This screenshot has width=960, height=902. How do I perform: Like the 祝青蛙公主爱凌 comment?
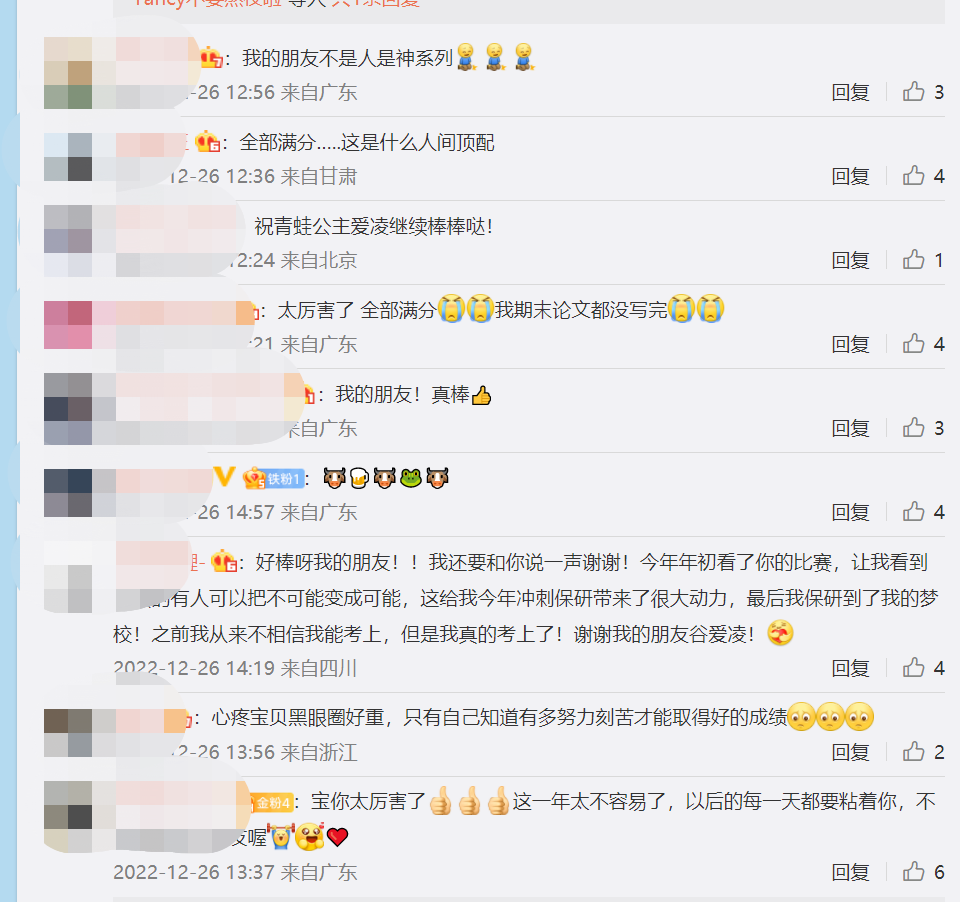click(x=913, y=260)
